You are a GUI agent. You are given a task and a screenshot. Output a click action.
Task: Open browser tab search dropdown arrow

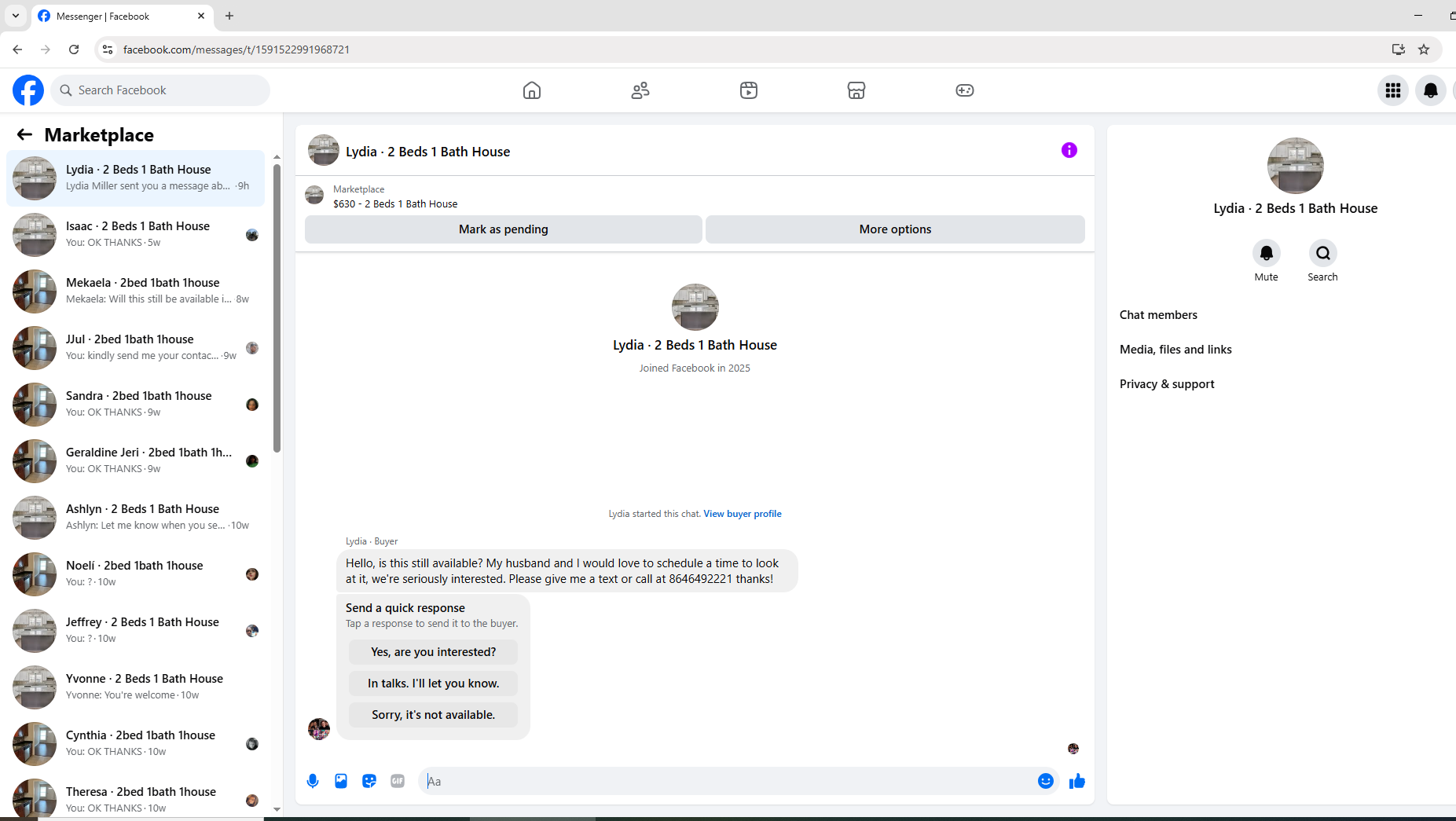(x=16, y=16)
